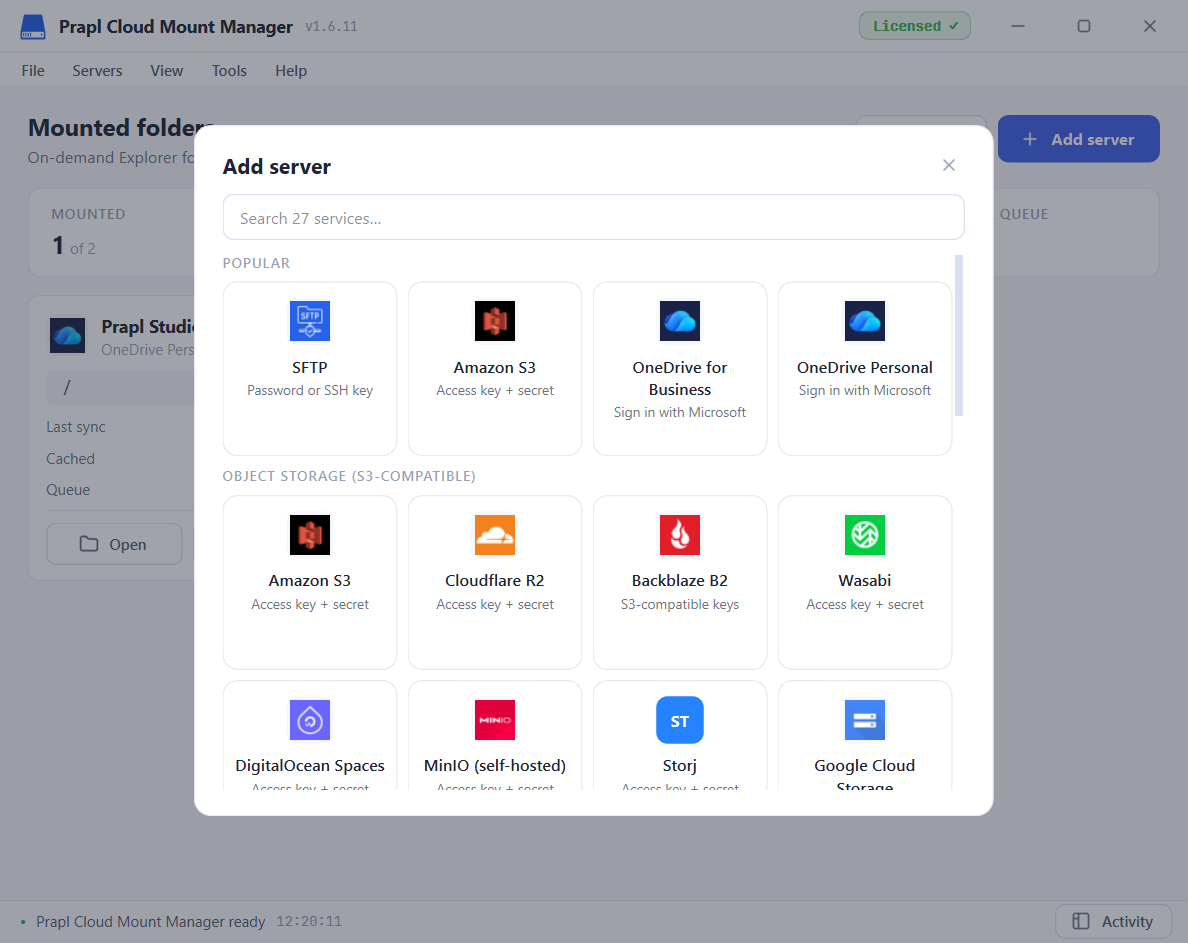Choose Amazon S3 icon under Object Storage
This screenshot has height=943, width=1188.
310,535
